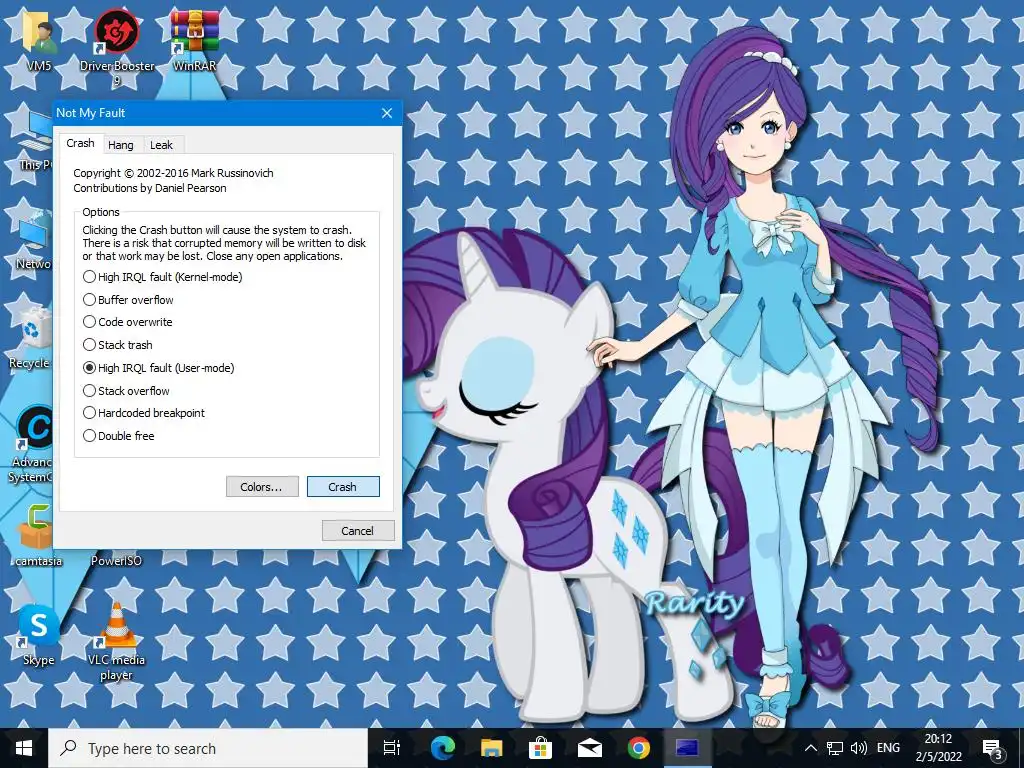
Task: Cancel the Not My Fault dialog
Action: tap(358, 531)
